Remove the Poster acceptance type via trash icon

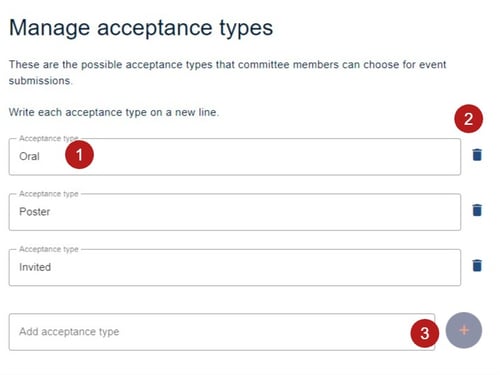click(x=477, y=210)
